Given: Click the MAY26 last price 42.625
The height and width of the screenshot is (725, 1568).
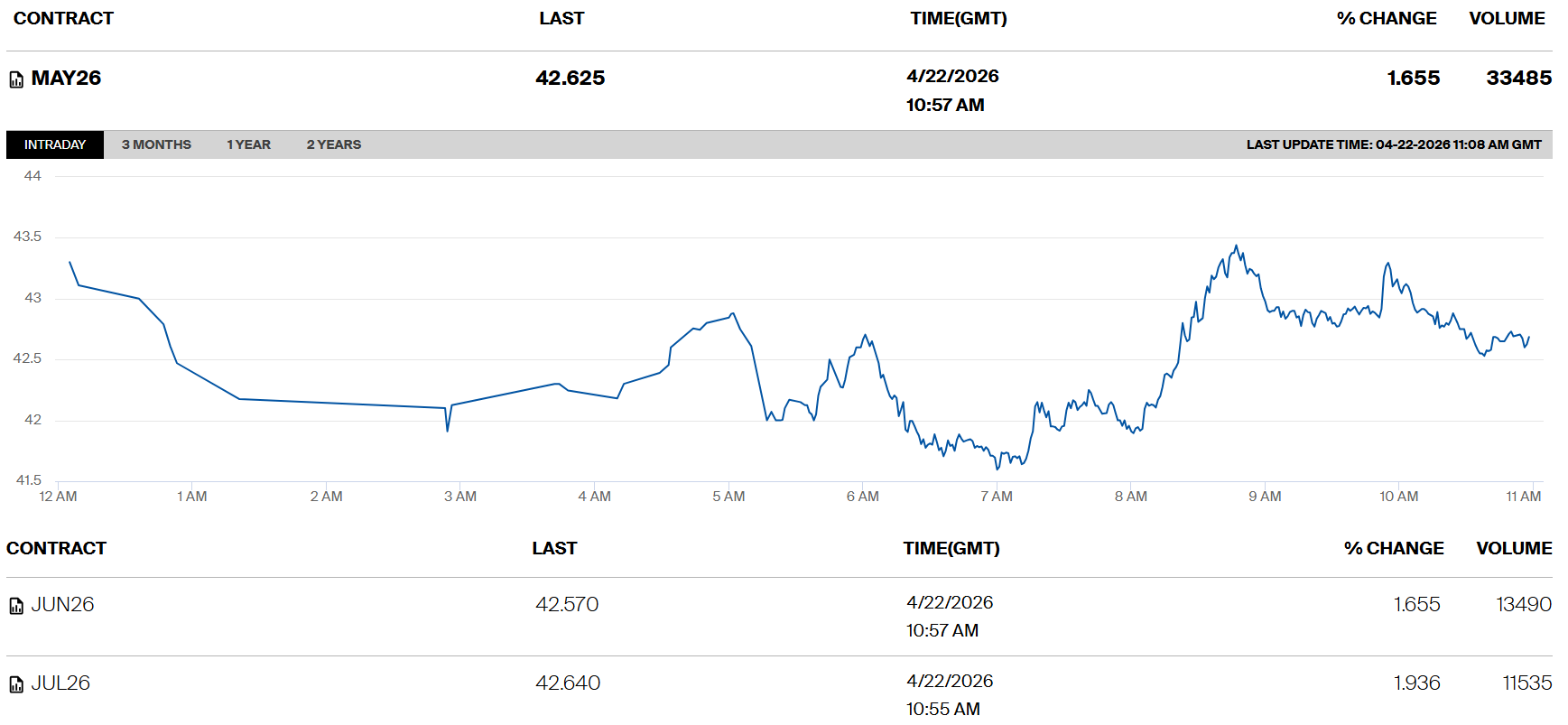Looking at the screenshot, I should (570, 79).
